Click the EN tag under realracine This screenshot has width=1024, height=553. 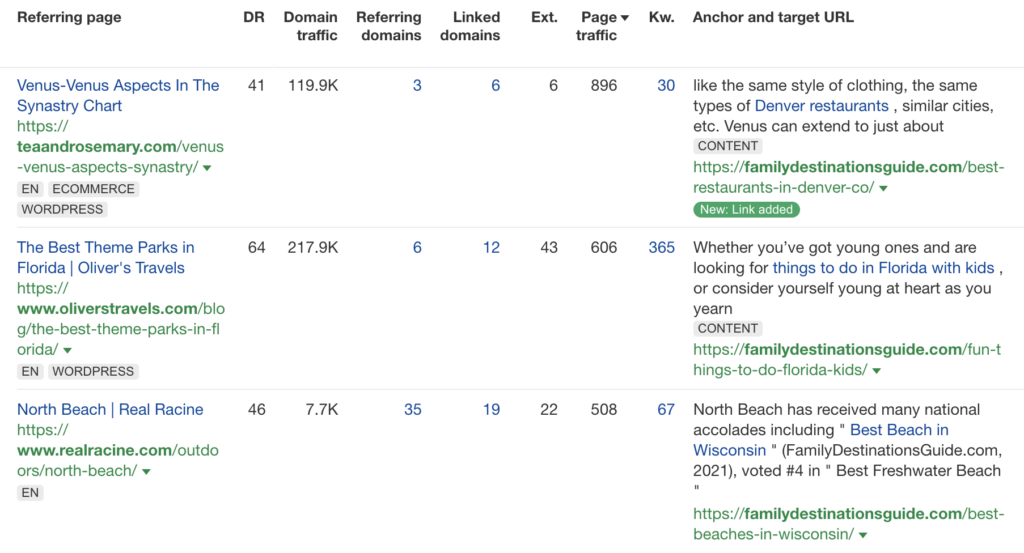coord(30,493)
